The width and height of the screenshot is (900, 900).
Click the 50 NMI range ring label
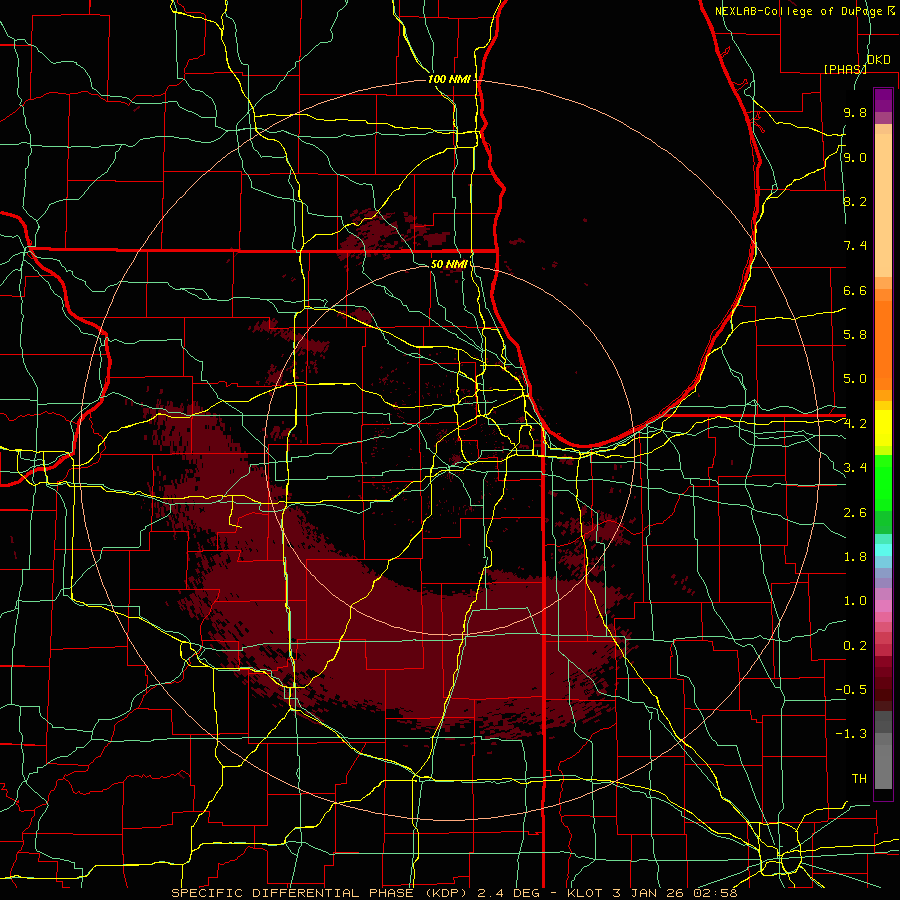click(x=448, y=264)
